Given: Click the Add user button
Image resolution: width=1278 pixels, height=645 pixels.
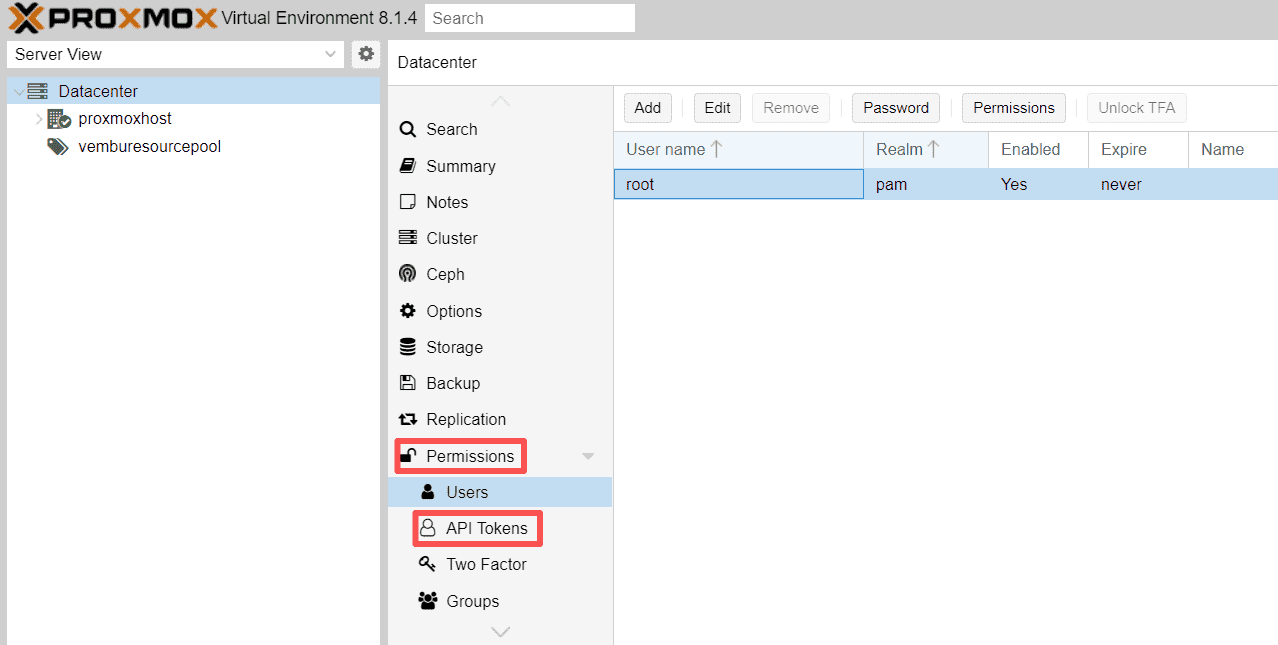Looking at the screenshot, I should click(648, 108).
